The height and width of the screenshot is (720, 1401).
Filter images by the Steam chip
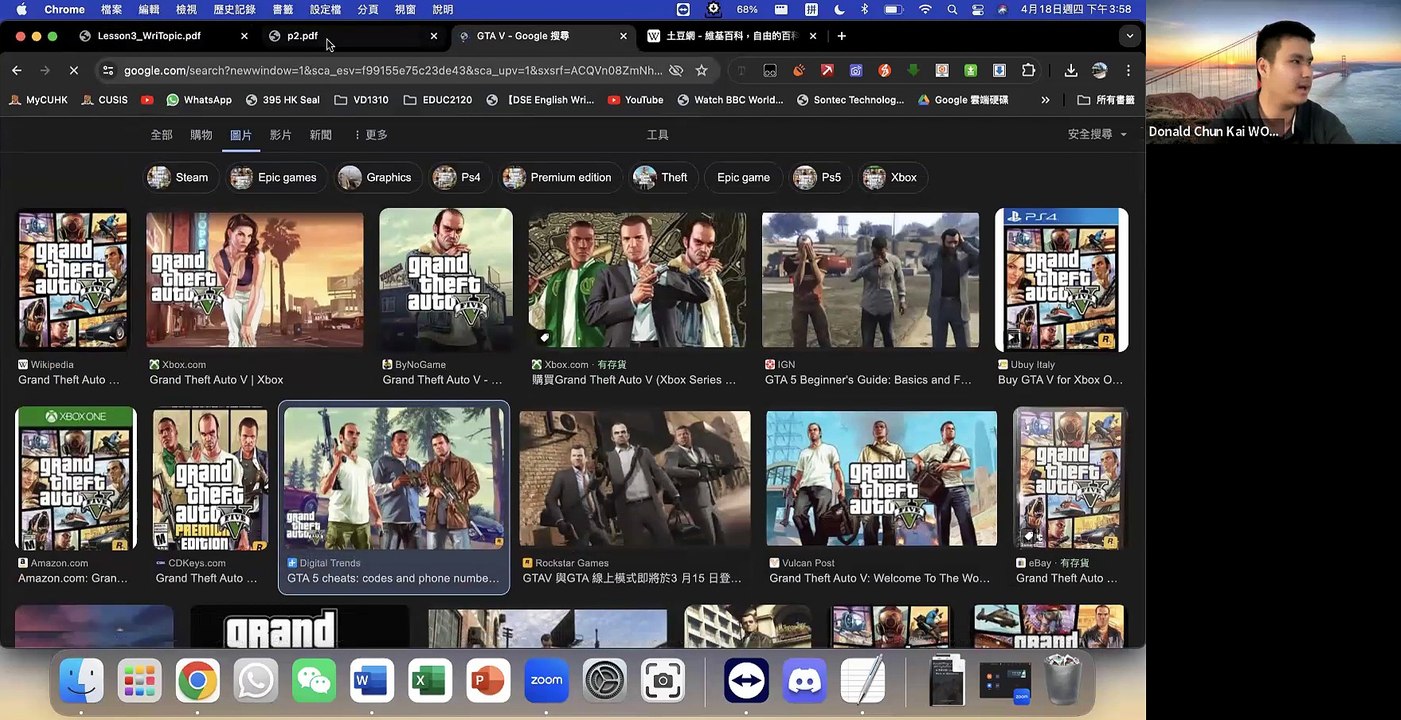pos(181,178)
